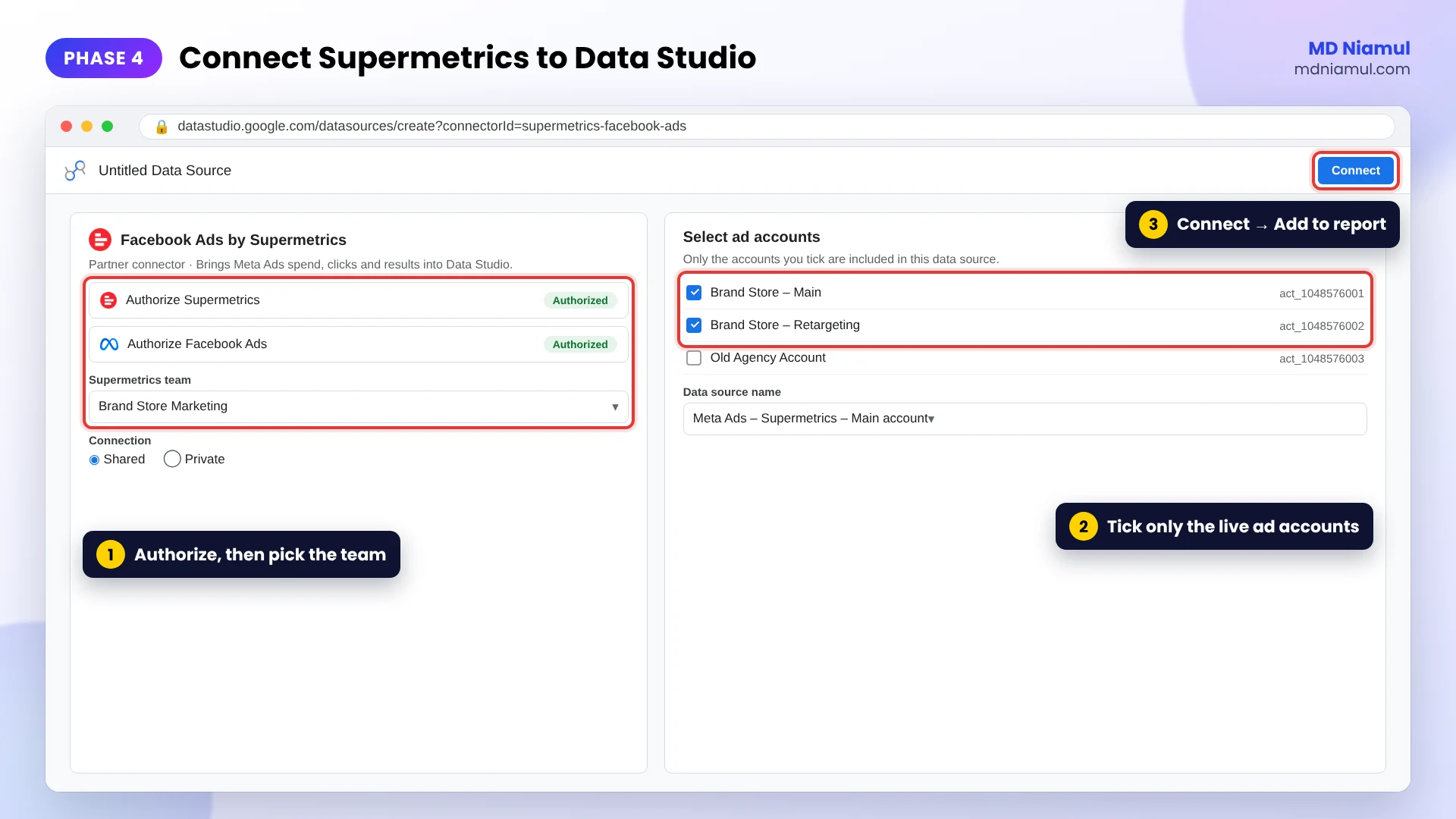Select the Shared connection radio button
The width and height of the screenshot is (1456, 819).
point(94,460)
